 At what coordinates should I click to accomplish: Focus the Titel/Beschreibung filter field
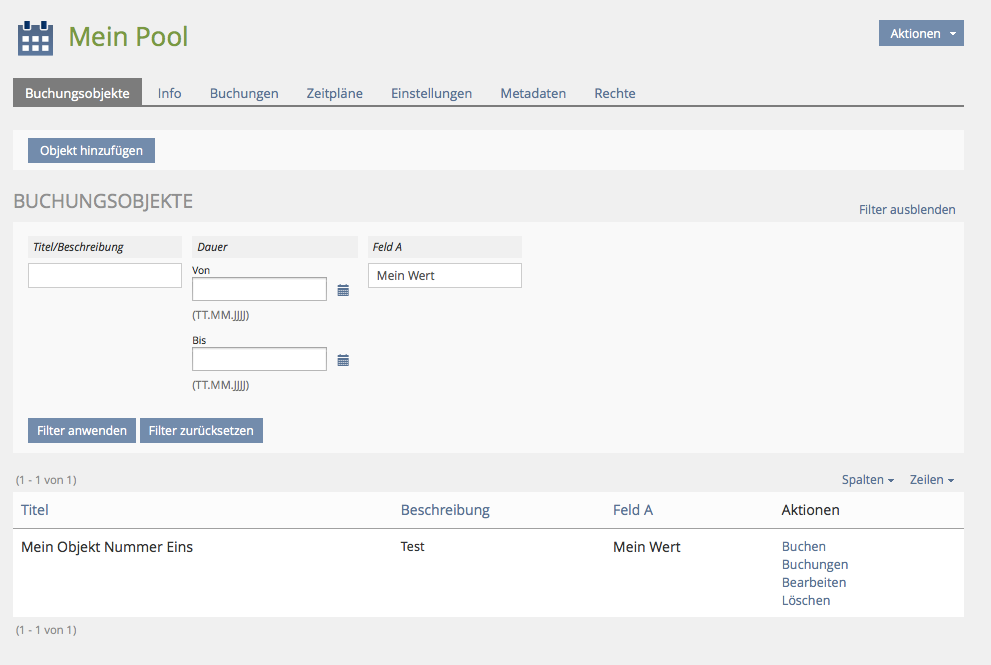(x=105, y=276)
